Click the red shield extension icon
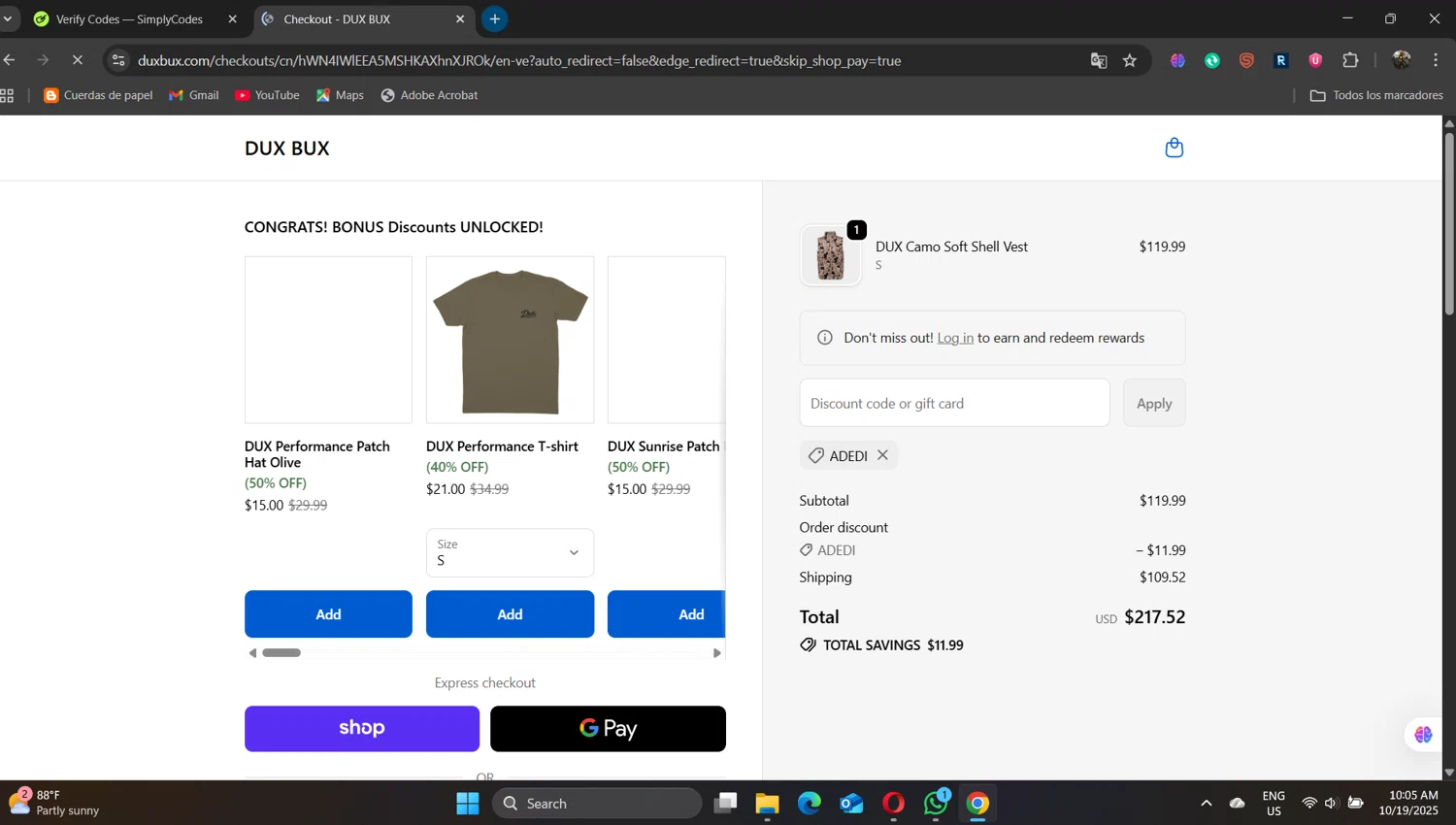 (x=1315, y=60)
